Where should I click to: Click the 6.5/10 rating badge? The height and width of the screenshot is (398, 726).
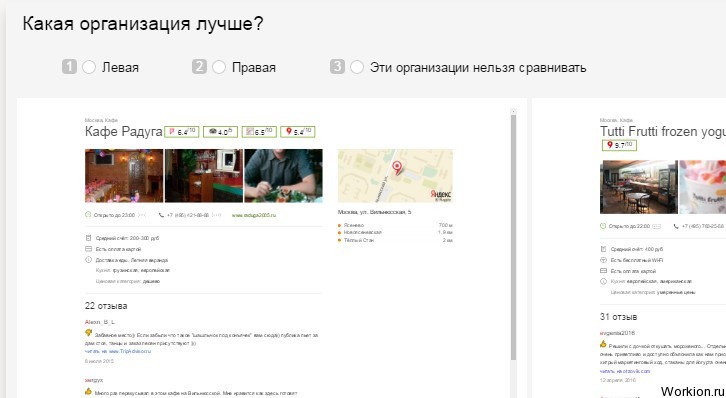tap(259, 132)
